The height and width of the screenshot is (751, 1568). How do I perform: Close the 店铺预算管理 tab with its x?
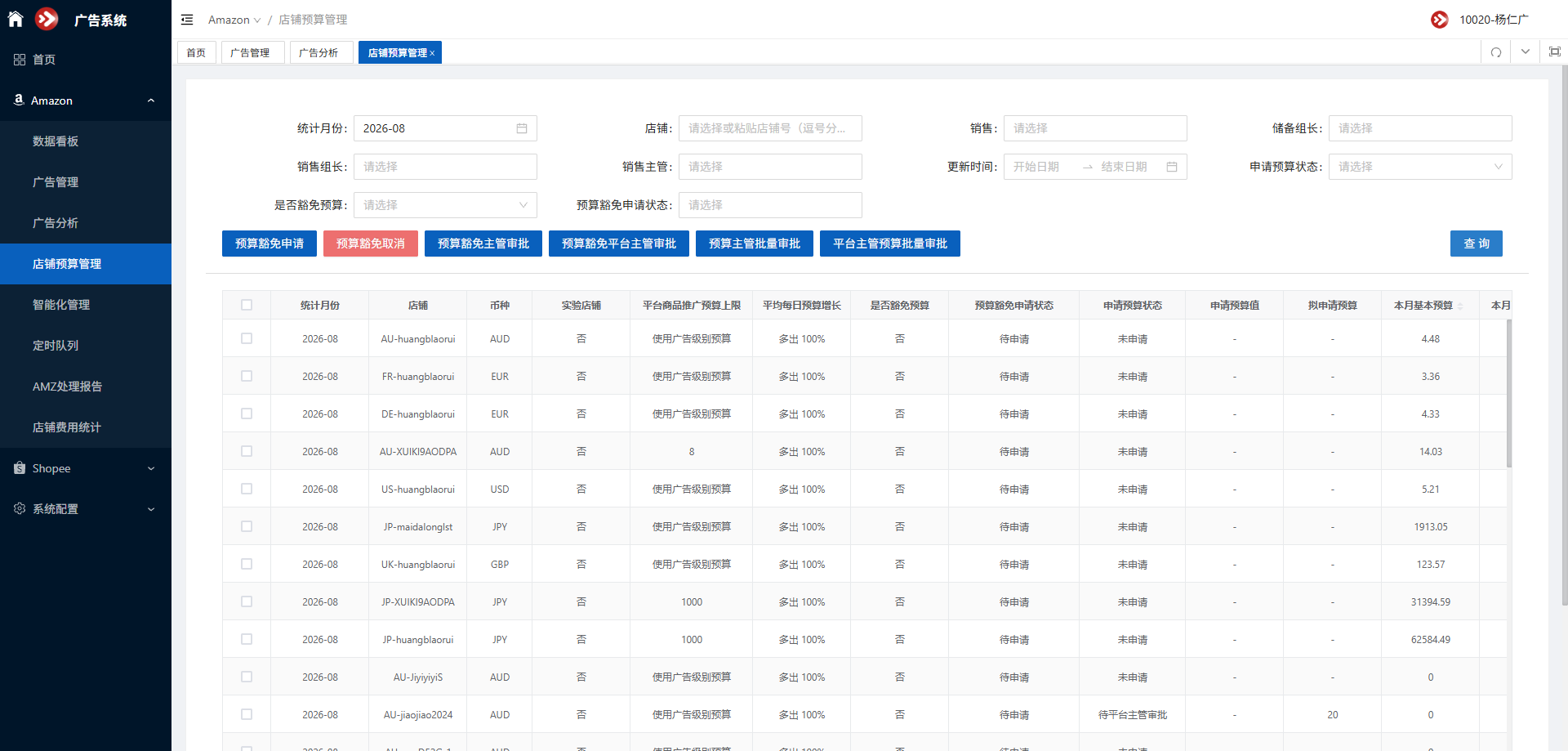click(432, 53)
